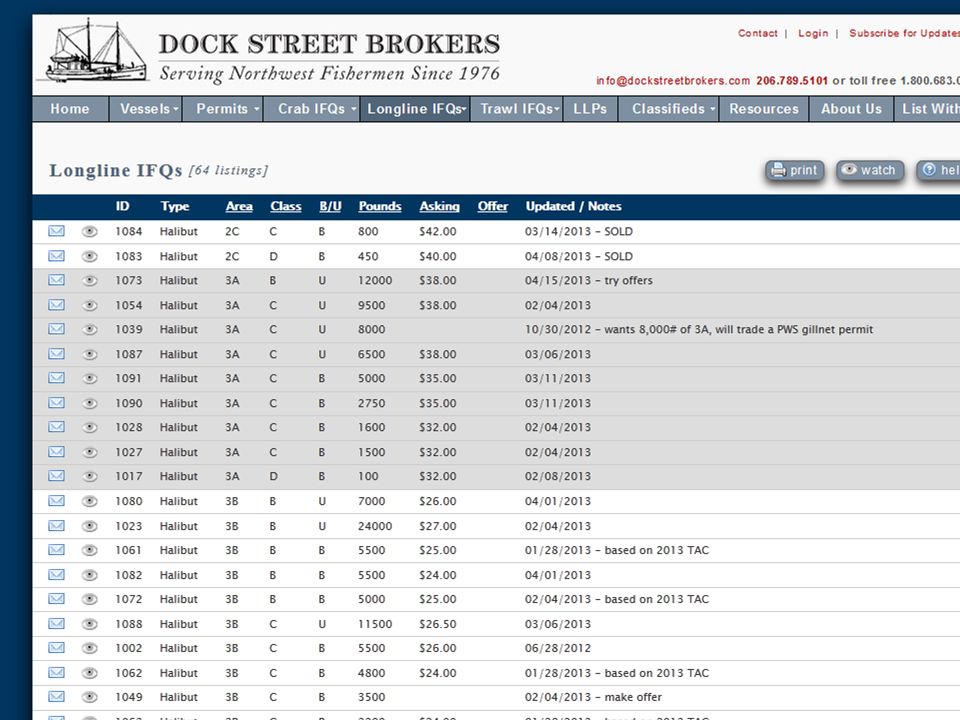Expand the Classifieds dropdown menu

669,109
